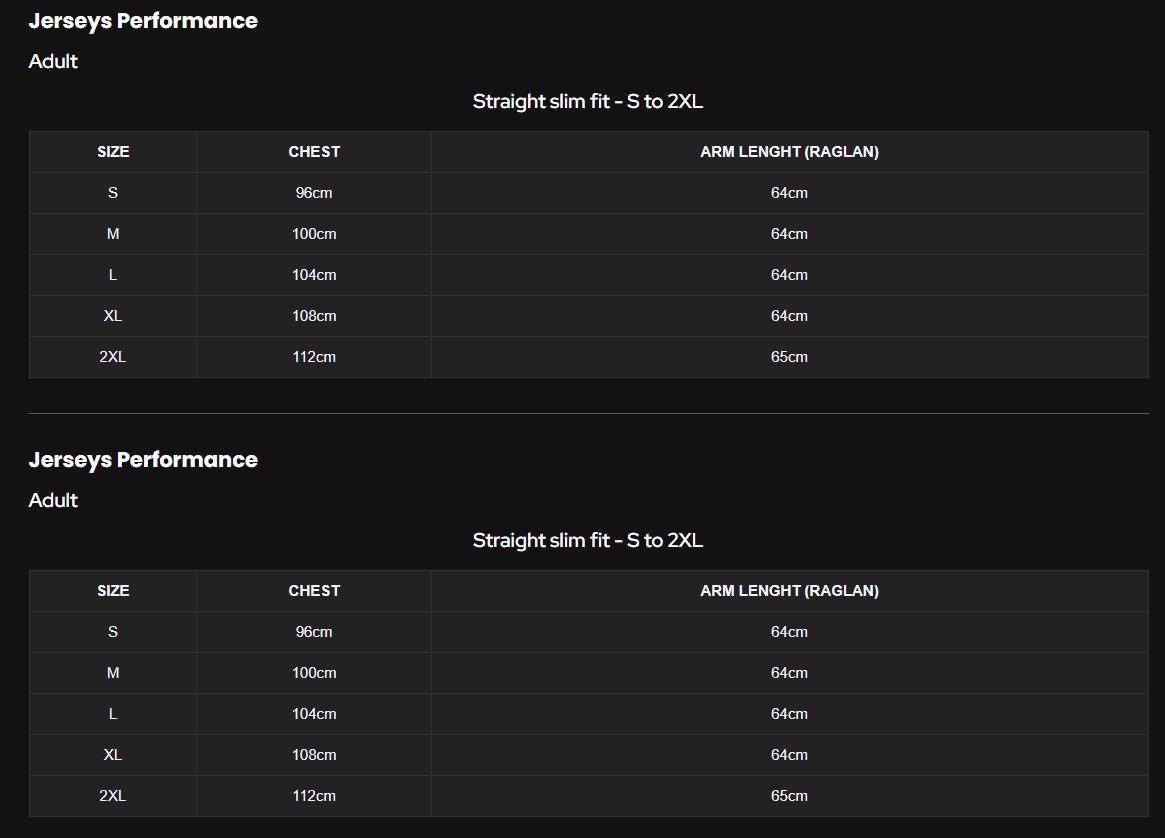
Task: Click the top 'Jerseys Performance' heading
Action: (143, 21)
